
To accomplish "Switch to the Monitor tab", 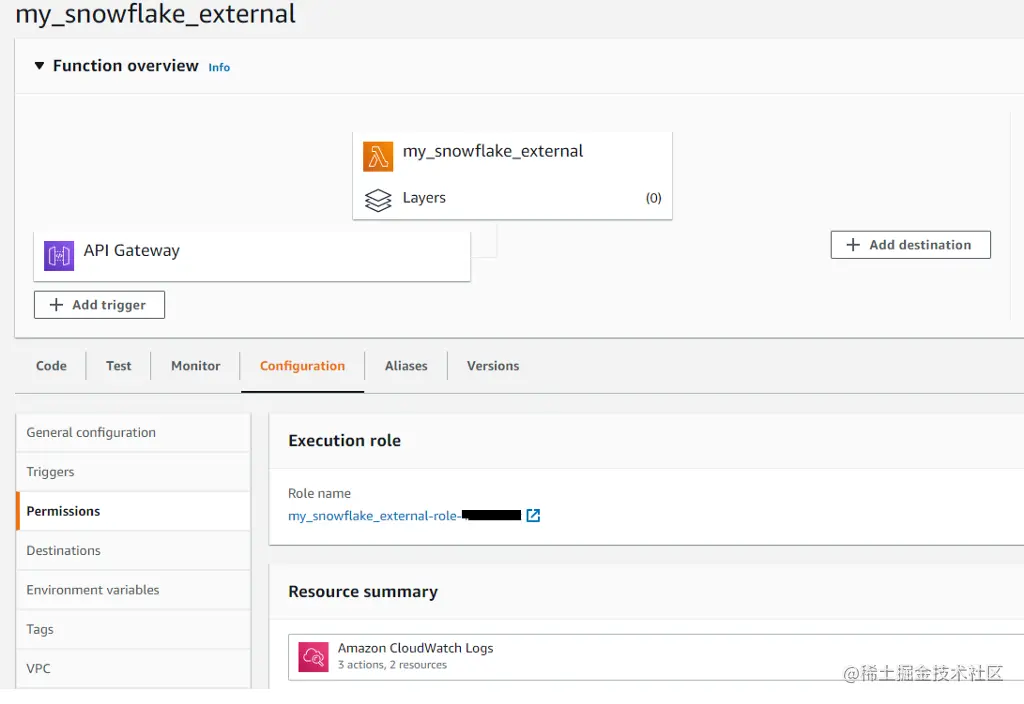I will 195,366.
